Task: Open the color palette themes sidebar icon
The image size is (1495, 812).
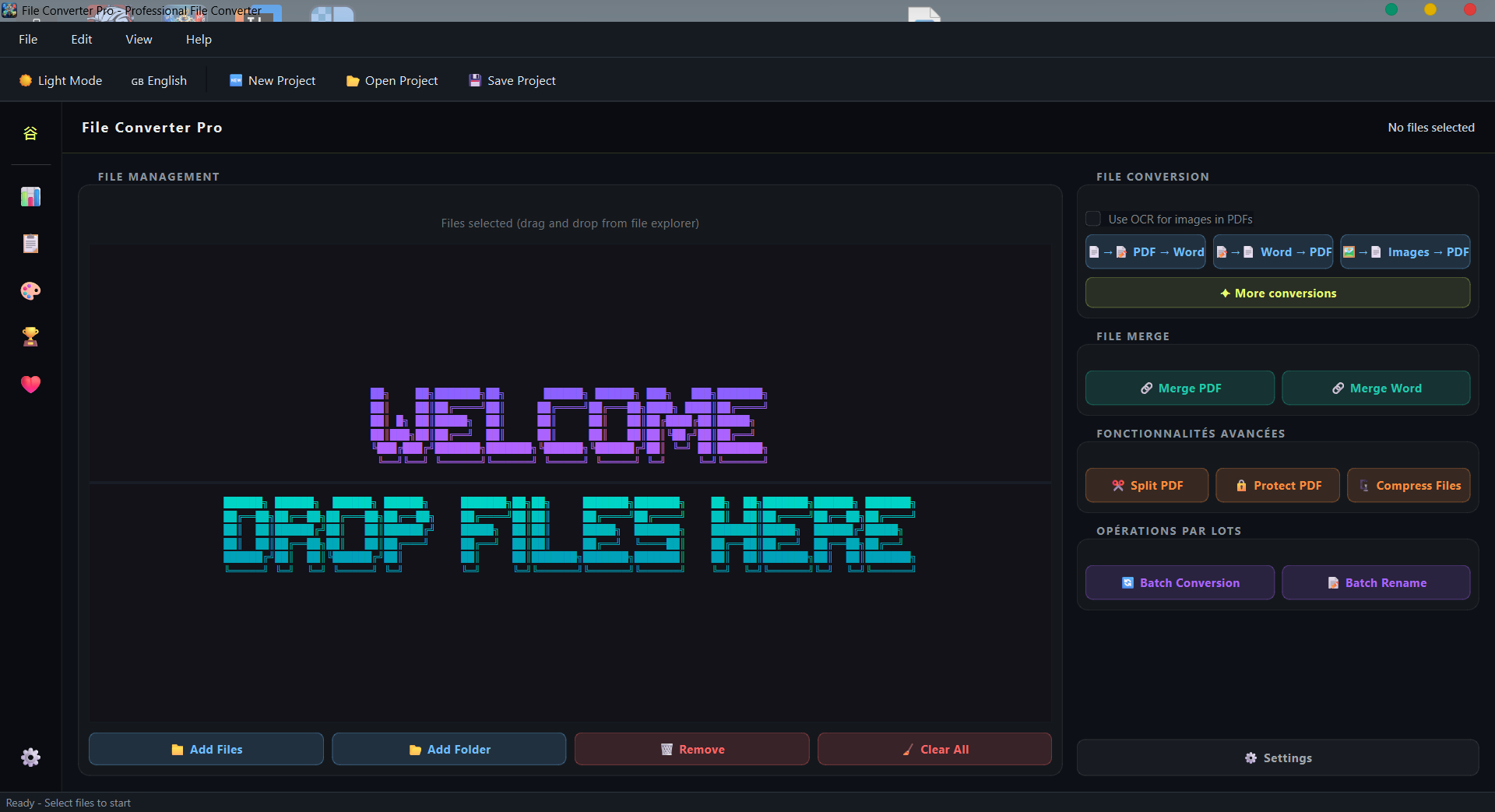Action: 30,290
